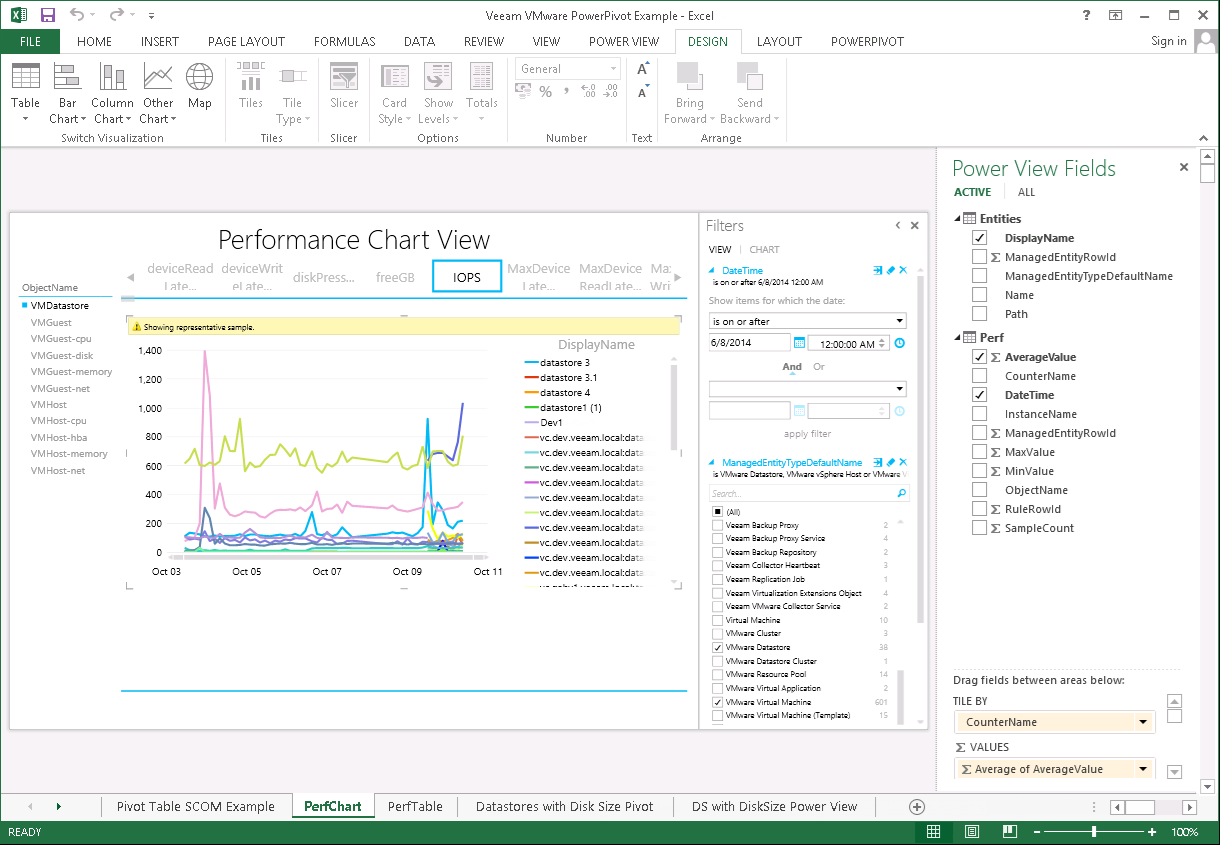
Task: Open calendar picker next to 6/8/2014
Action: pos(799,343)
